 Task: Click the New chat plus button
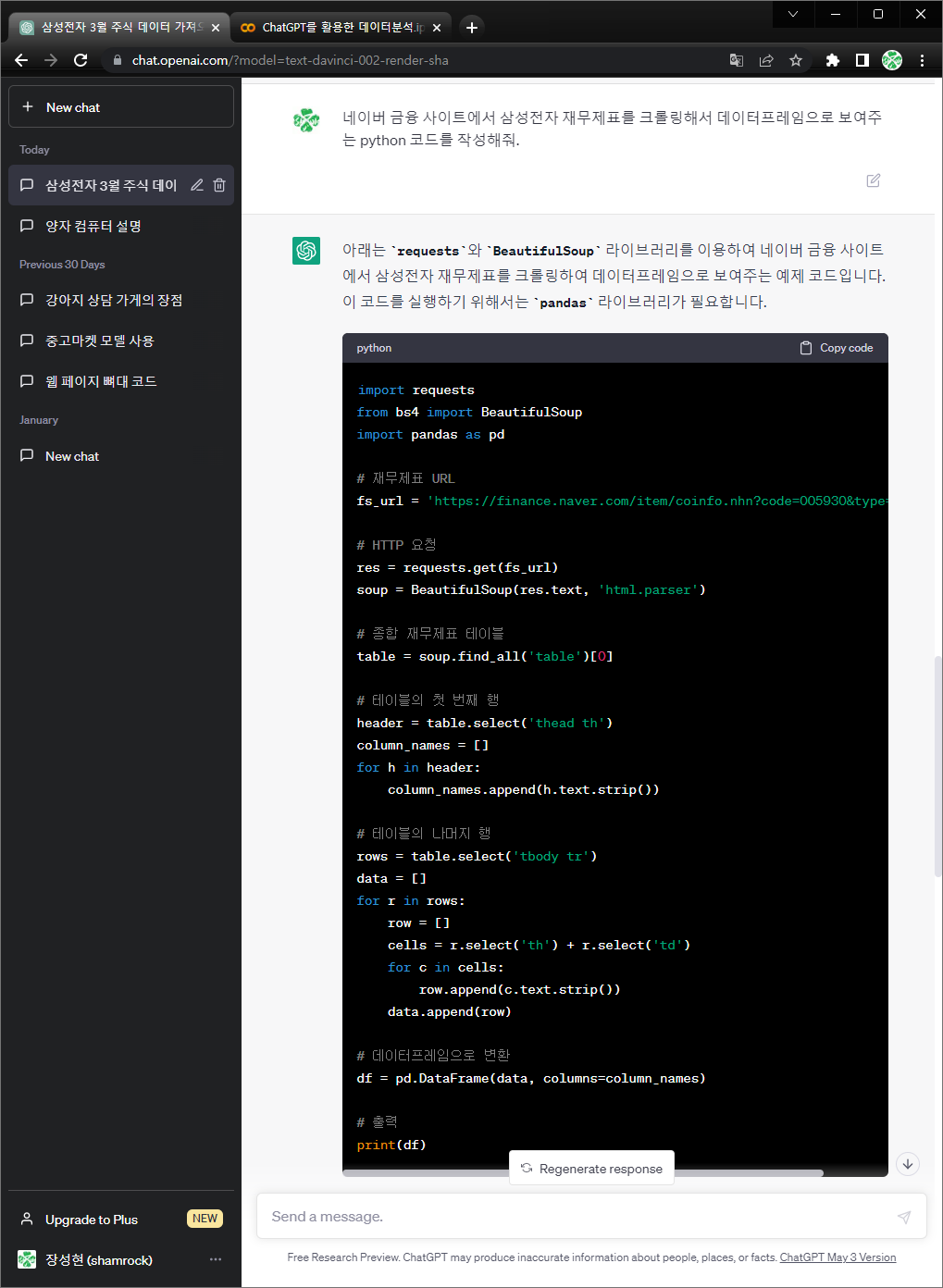[x=121, y=107]
